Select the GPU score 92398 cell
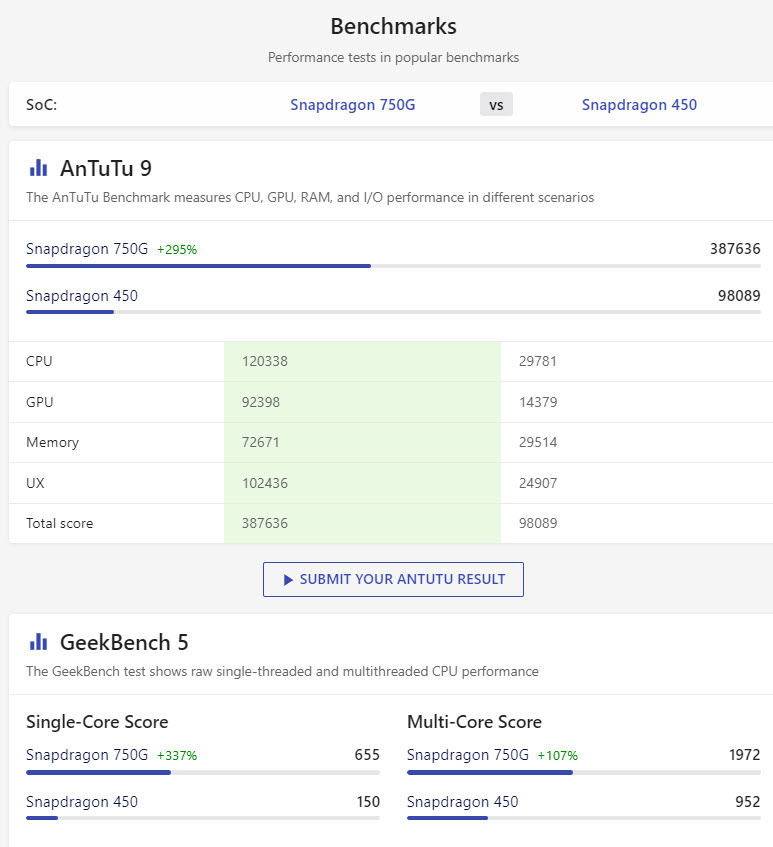The width and height of the screenshot is (773, 847). tap(362, 402)
